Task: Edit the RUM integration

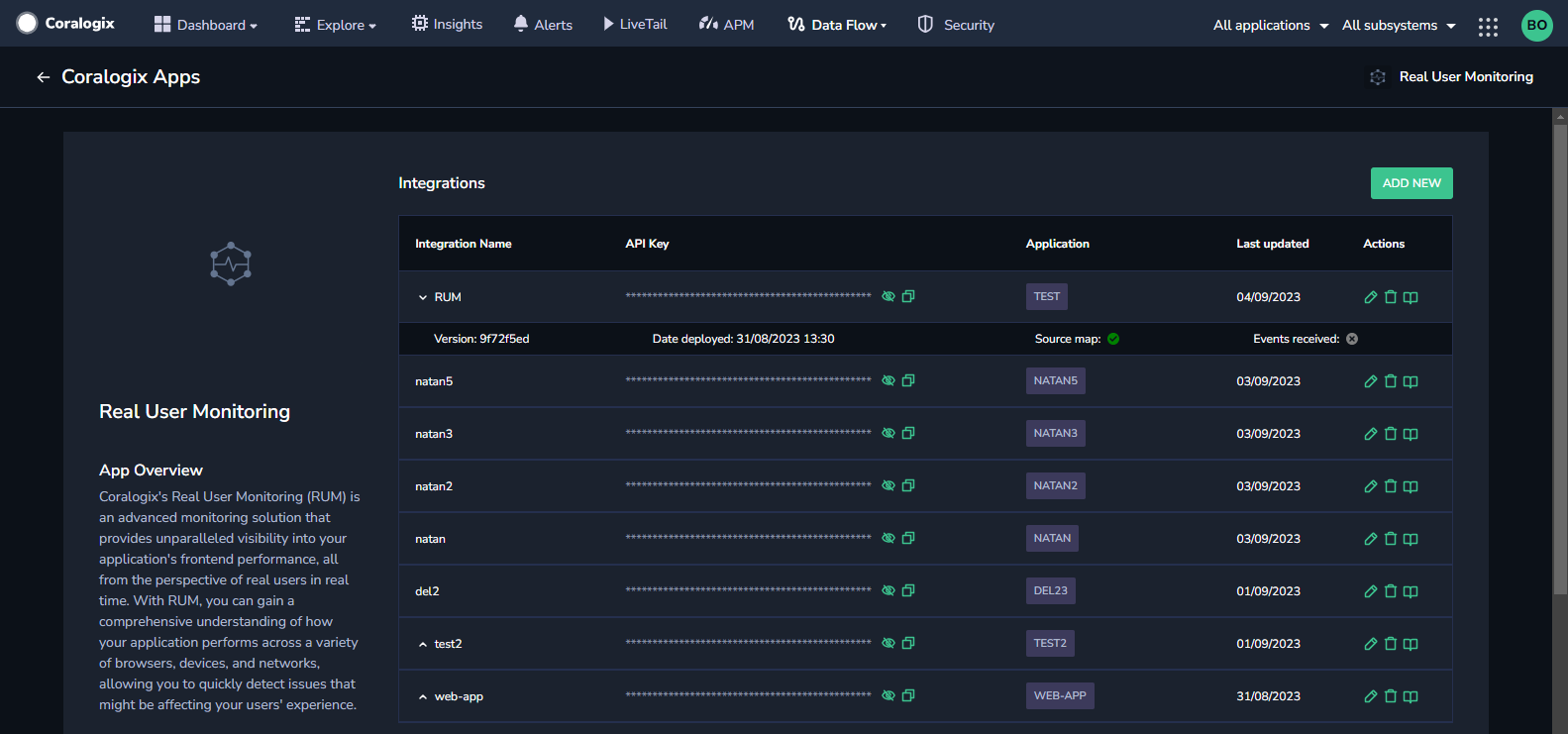Action: tap(1371, 297)
